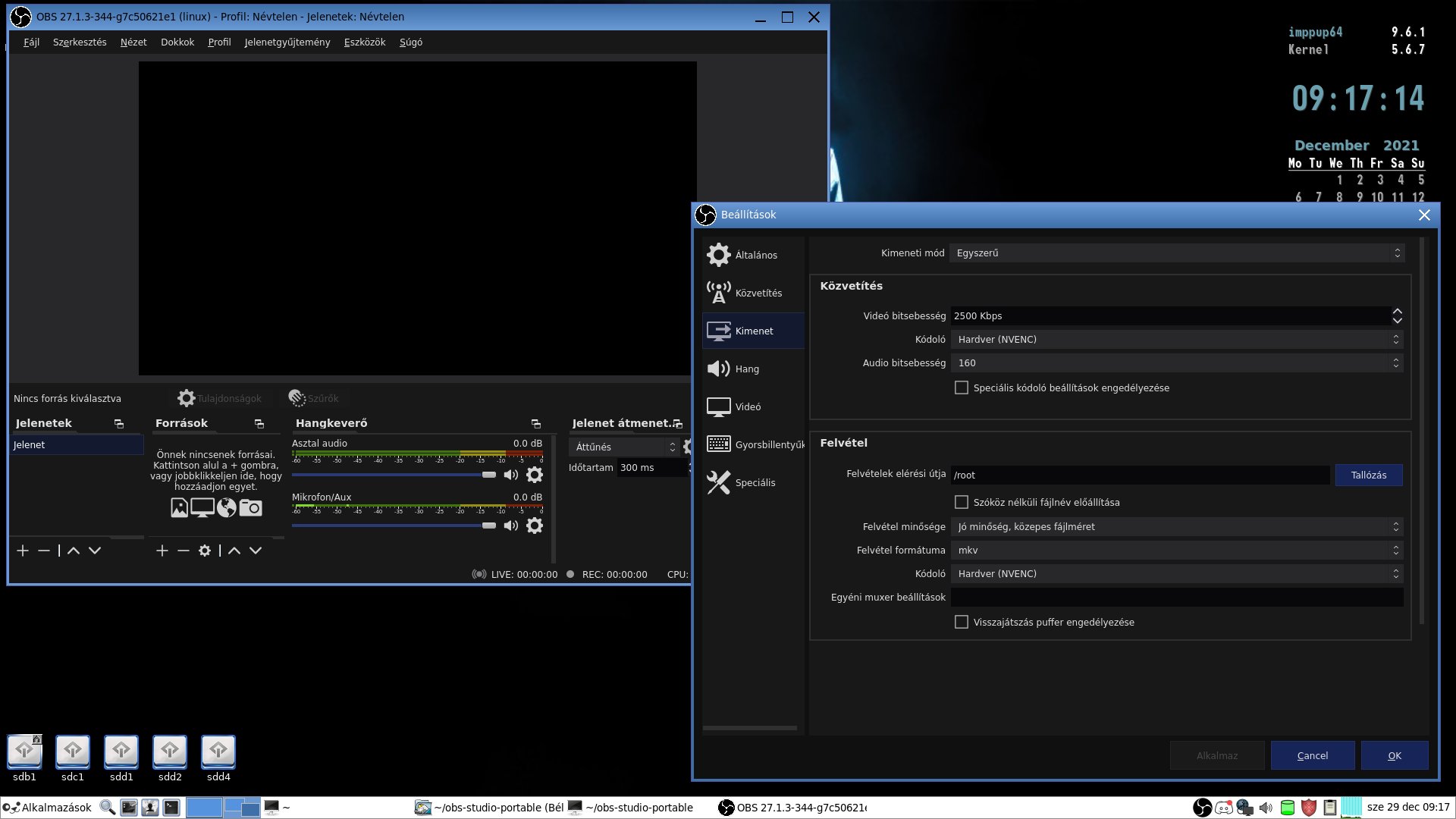Viewport: 1456px width, 819px height.
Task: Select the Kimenet settings category
Action: [x=753, y=331]
